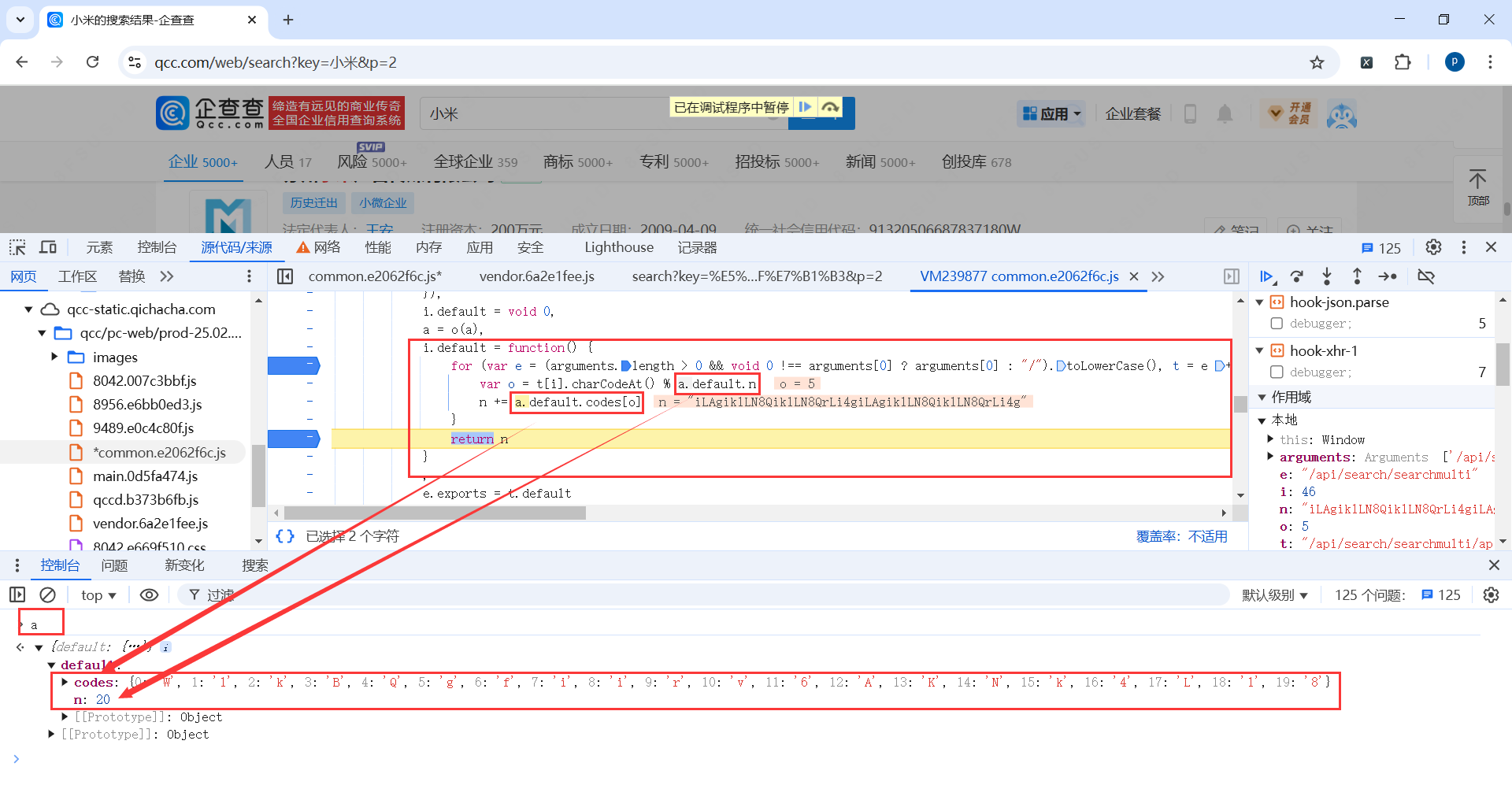The image size is (1512, 811).
Task: Create live expression eye icon
Action: 149,595
